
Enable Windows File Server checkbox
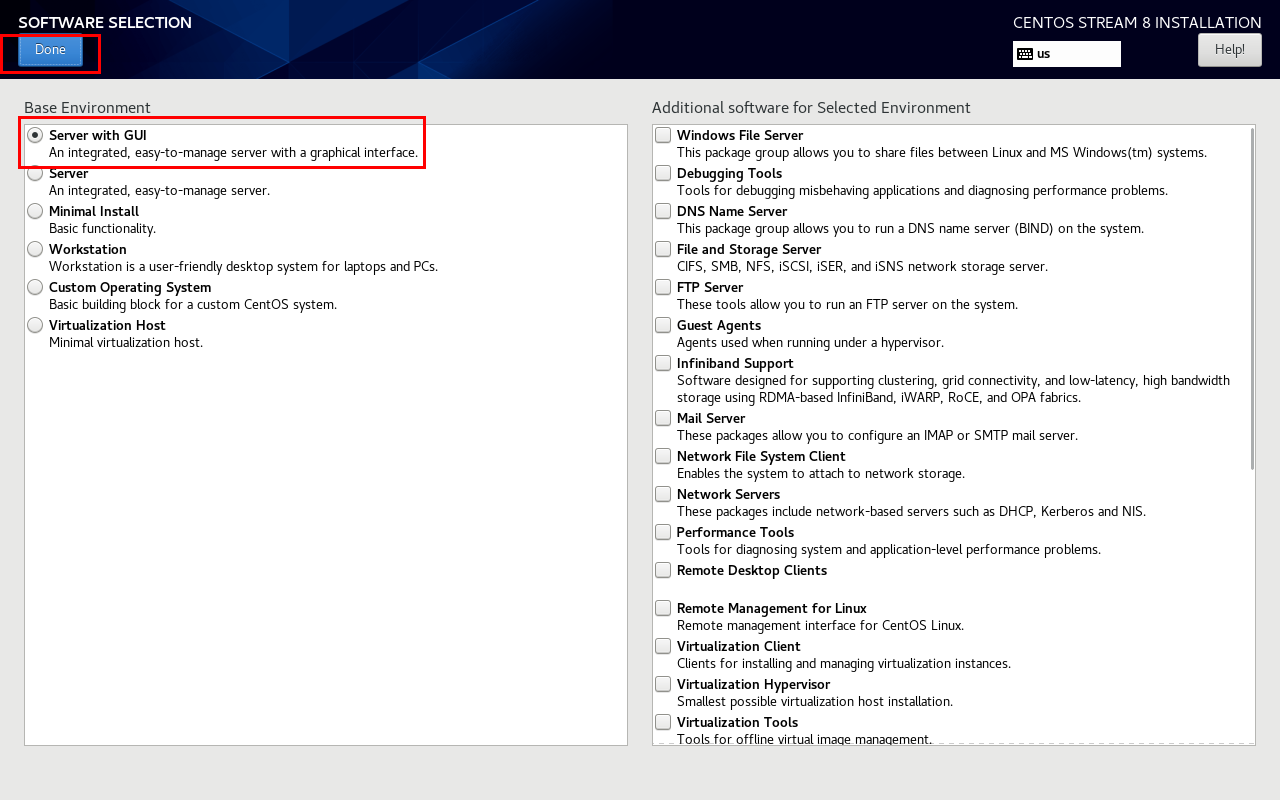(663, 135)
